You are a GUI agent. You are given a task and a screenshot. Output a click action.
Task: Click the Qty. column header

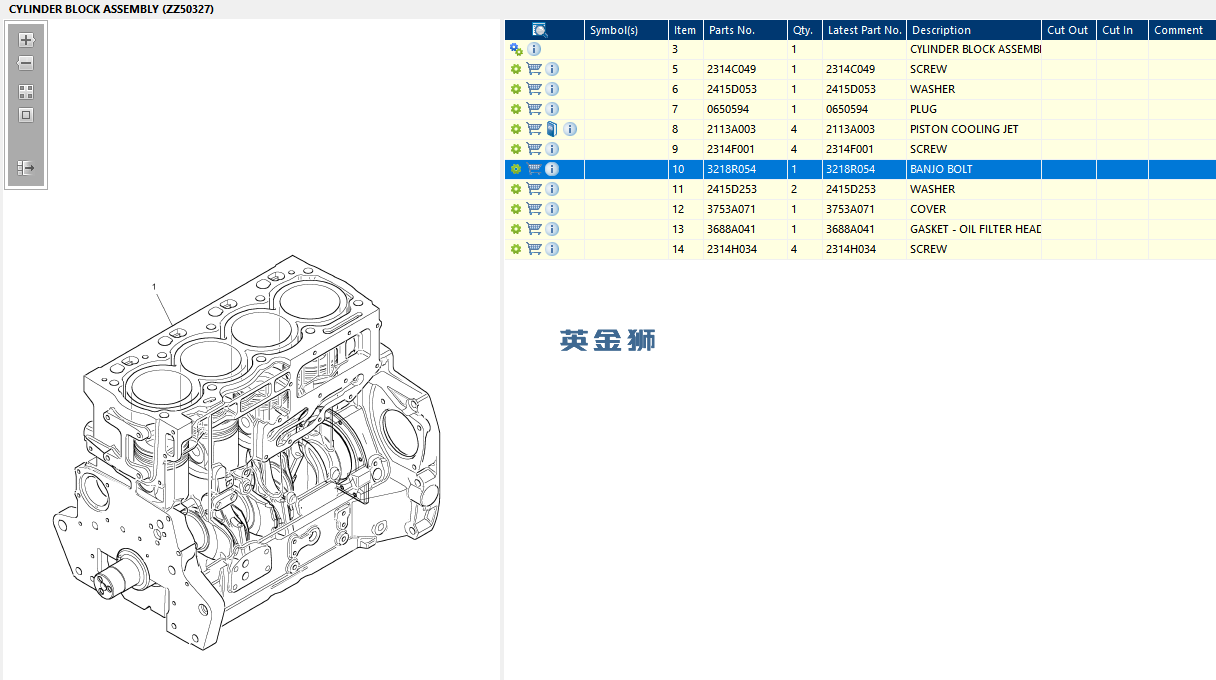[x=805, y=30]
